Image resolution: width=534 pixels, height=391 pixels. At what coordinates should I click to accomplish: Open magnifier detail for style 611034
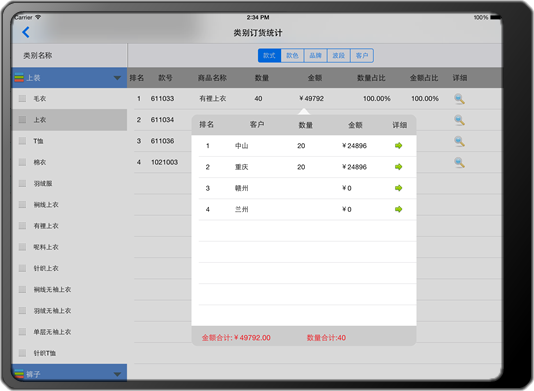pyautogui.click(x=459, y=120)
